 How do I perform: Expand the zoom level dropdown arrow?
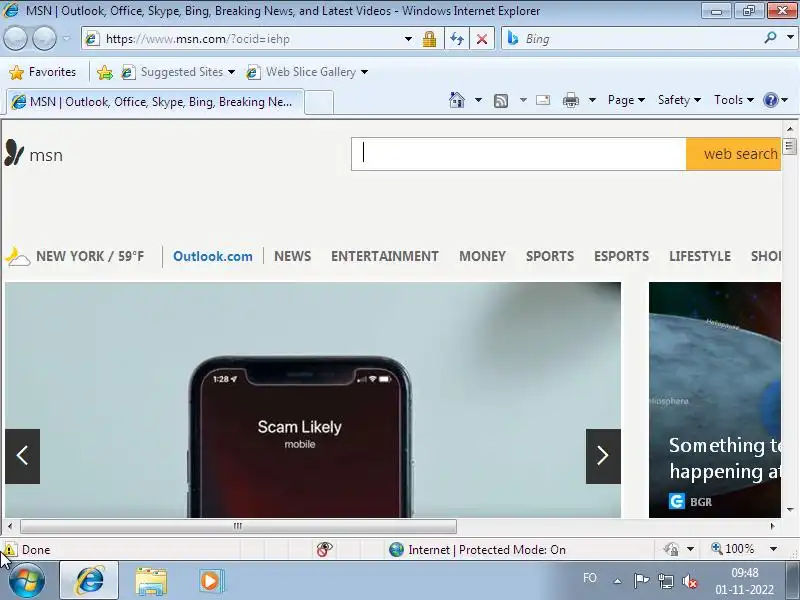coord(773,549)
